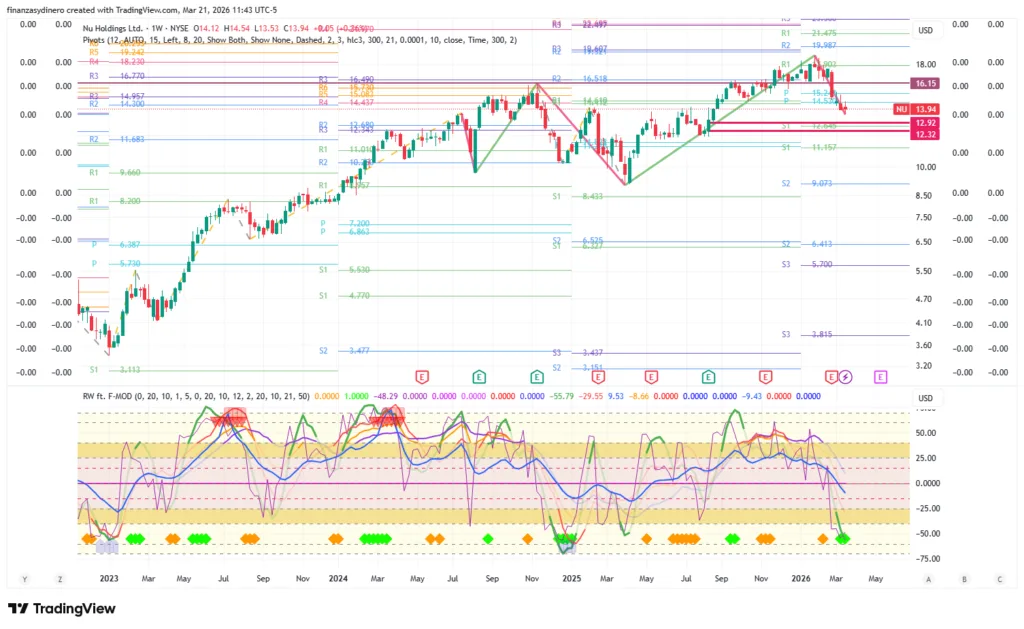The width and height of the screenshot is (1024, 629).
Task: Open the USD selector on the indicator pane
Action: [927, 399]
